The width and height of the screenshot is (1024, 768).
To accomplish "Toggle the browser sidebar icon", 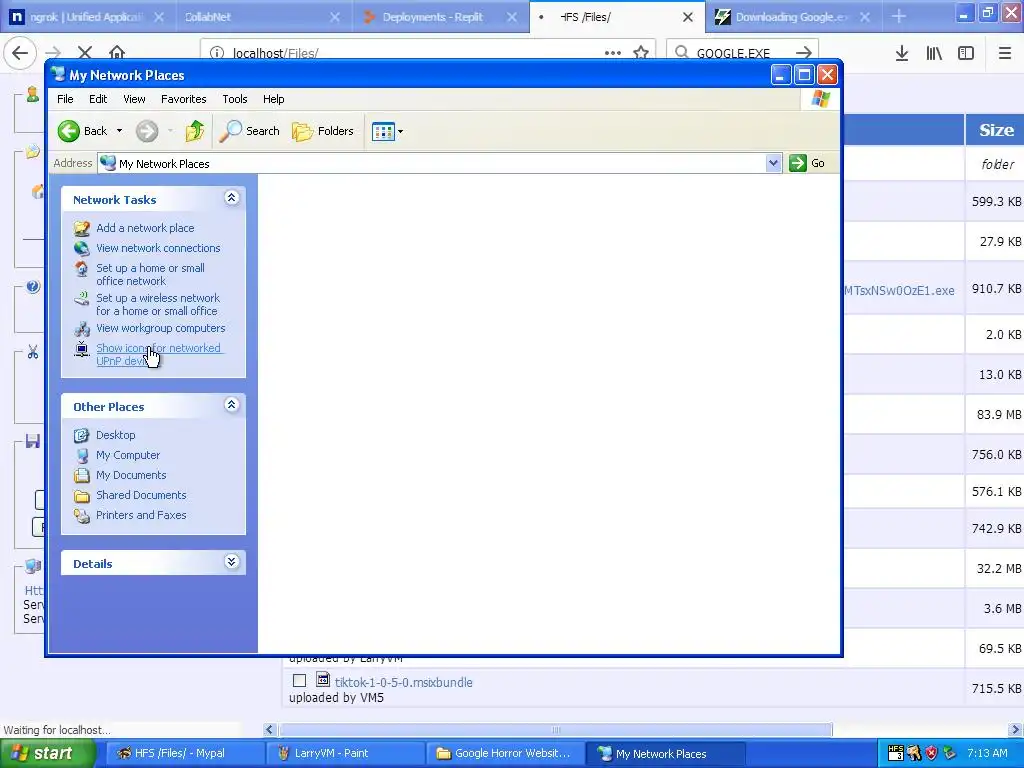I will pos(966,53).
